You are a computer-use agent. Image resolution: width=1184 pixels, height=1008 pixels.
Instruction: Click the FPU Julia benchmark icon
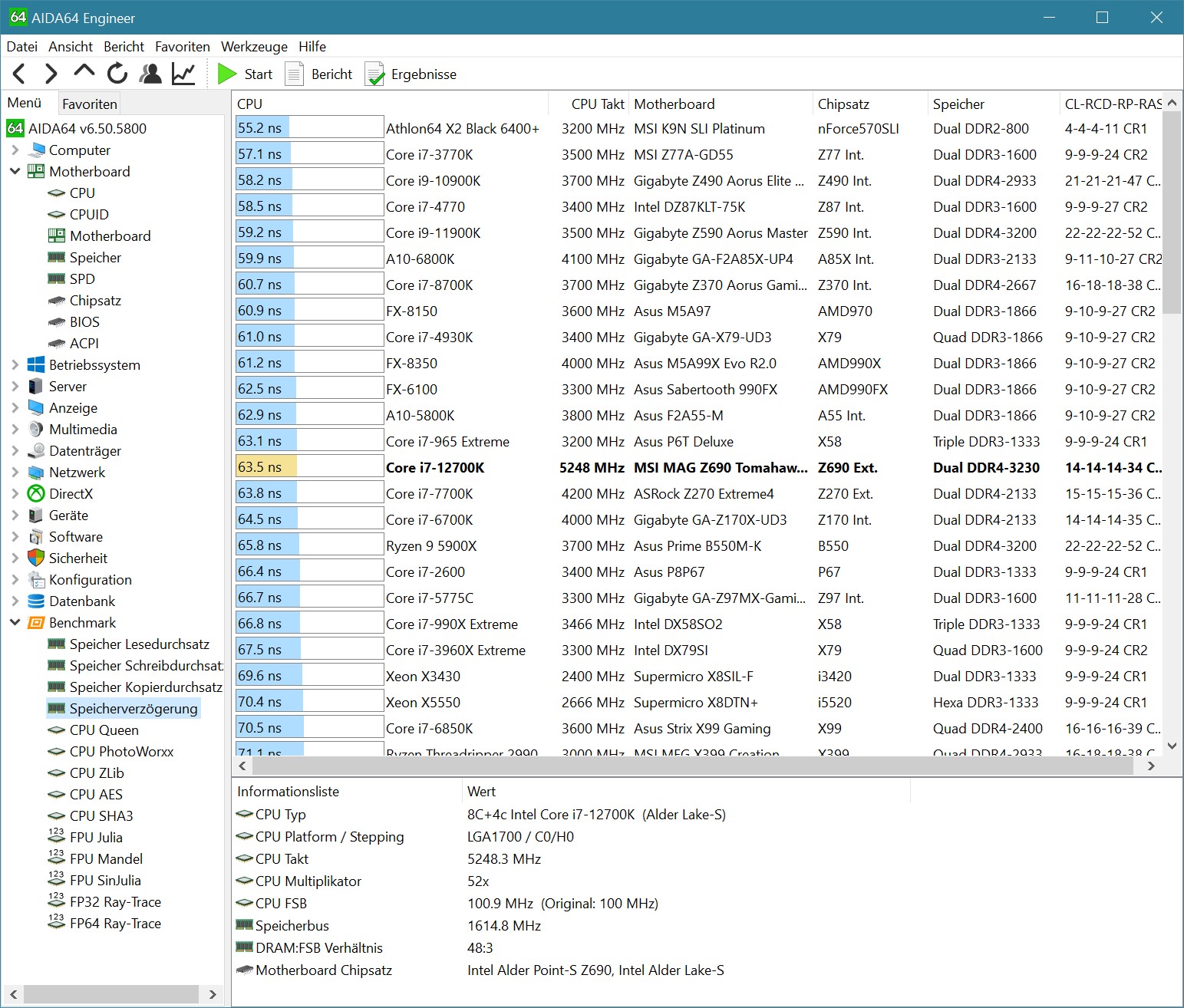pyautogui.click(x=57, y=836)
